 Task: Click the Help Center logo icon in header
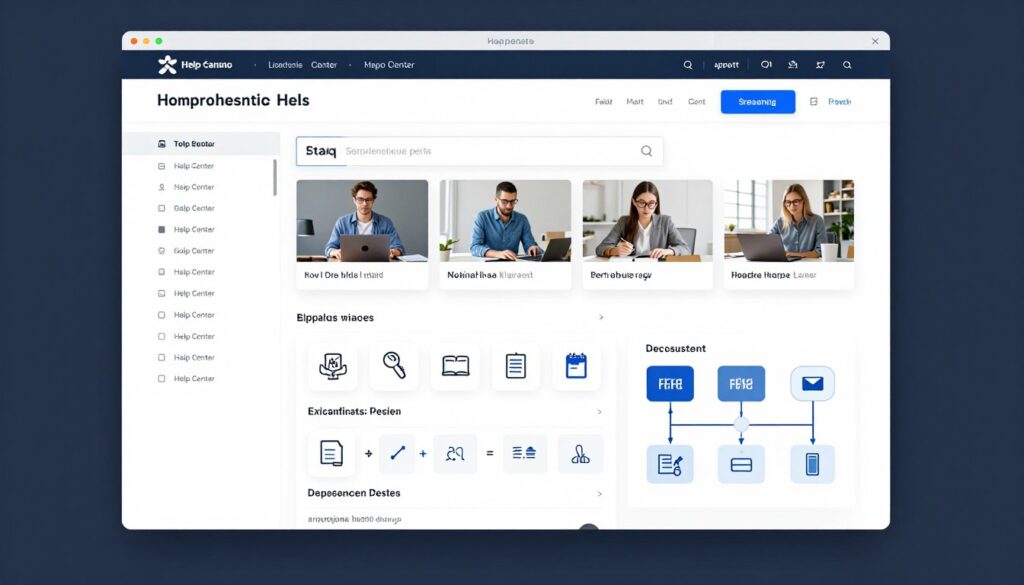click(167, 65)
